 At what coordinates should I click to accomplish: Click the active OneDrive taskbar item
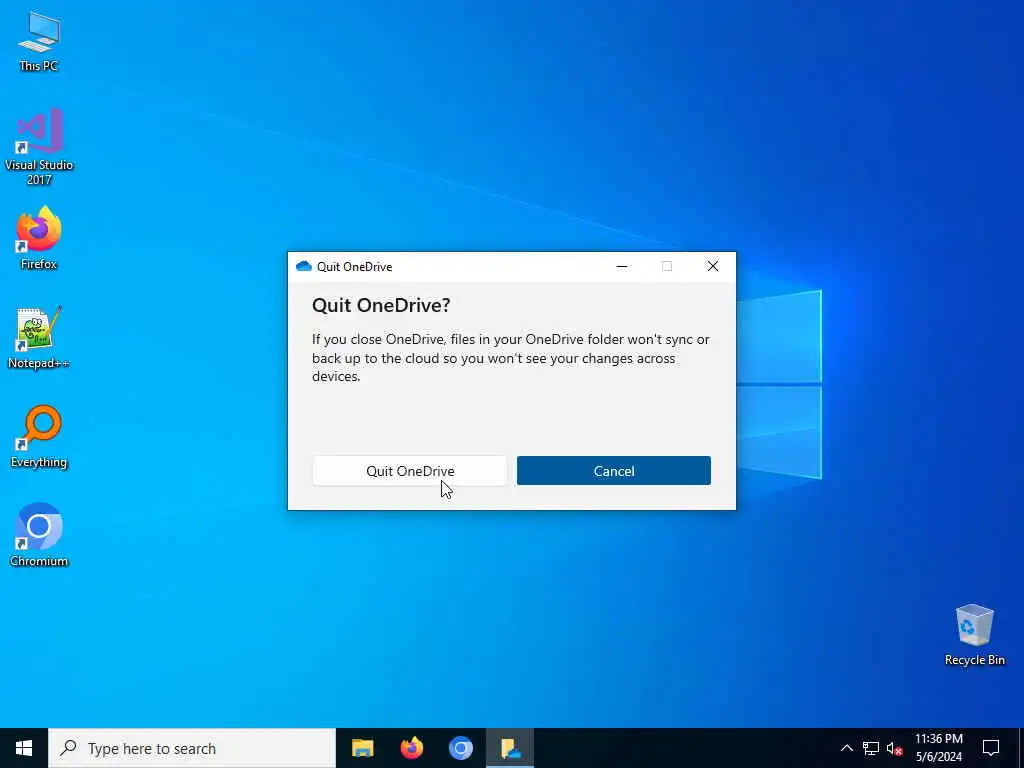(510, 748)
